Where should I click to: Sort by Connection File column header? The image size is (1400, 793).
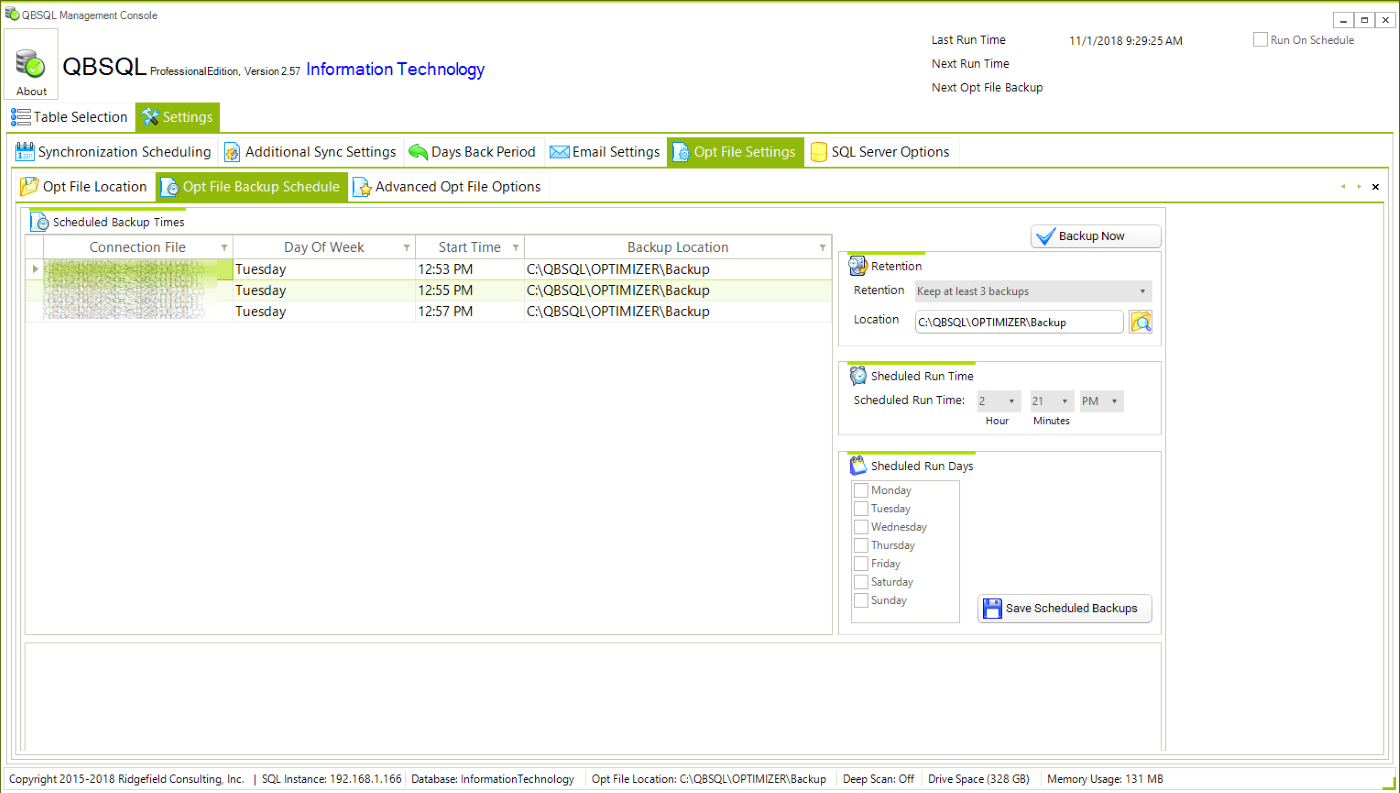[x=138, y=248]
